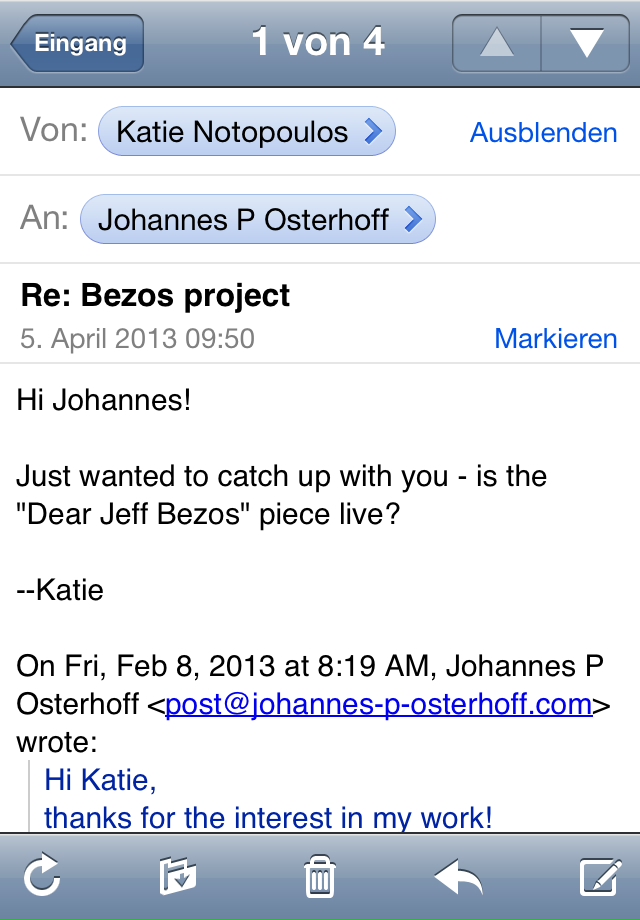
Task: Tap quoted text "thanks for the interest in my work!"
Action: pyautogui.click(x=268, y=818)
